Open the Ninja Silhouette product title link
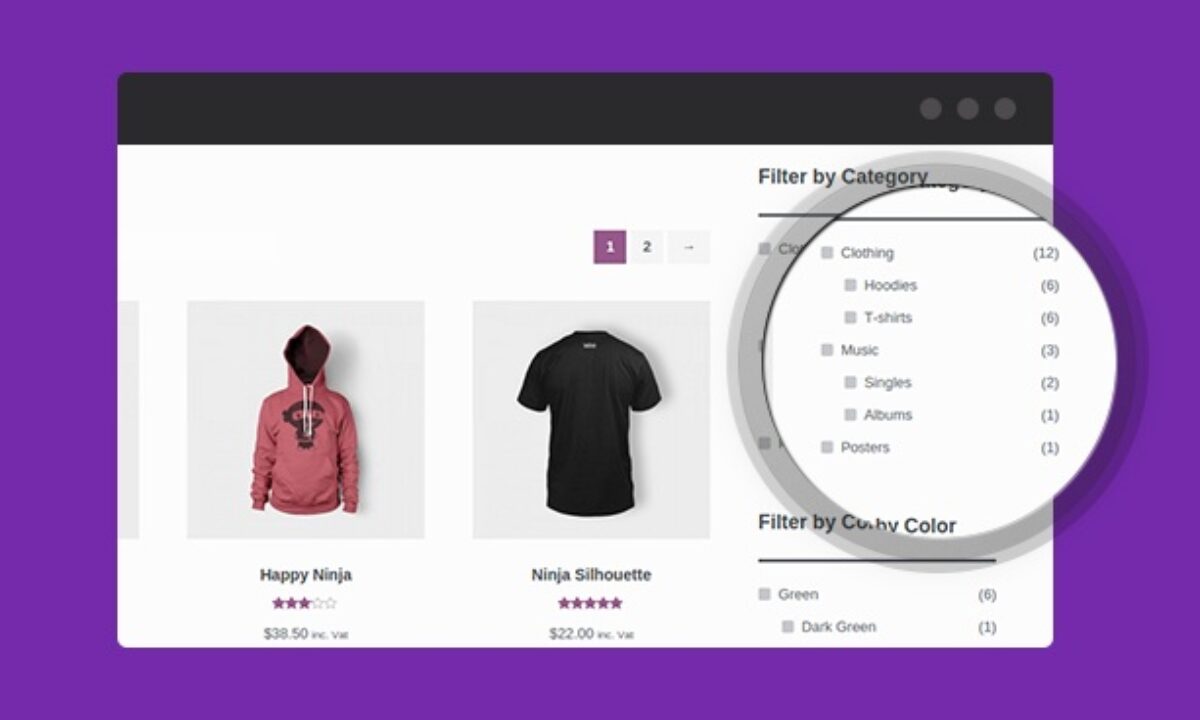The image size is (1200, 720). coord(591,575)
